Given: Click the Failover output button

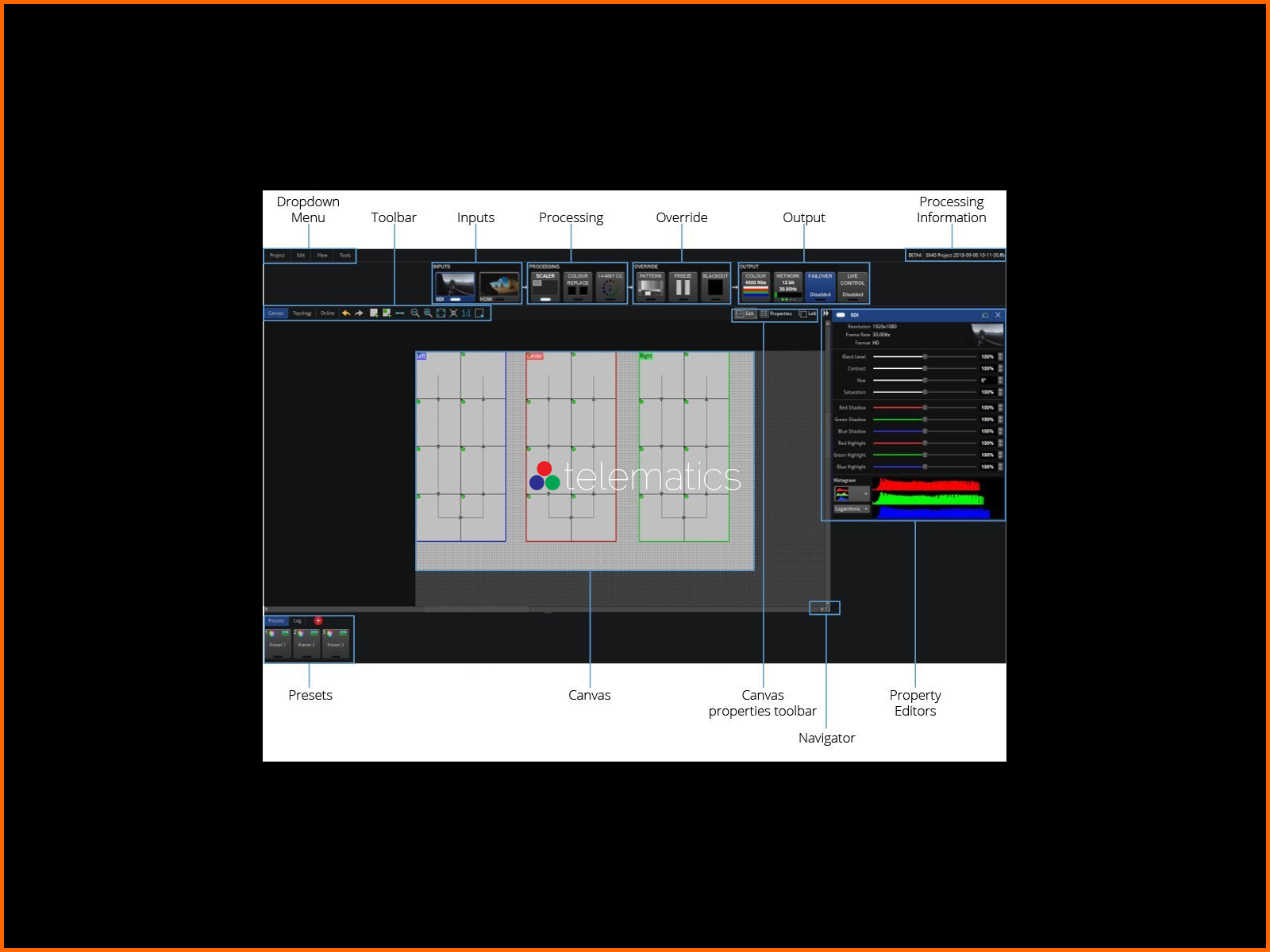Looking at the screenshot, I should point(820,286).
